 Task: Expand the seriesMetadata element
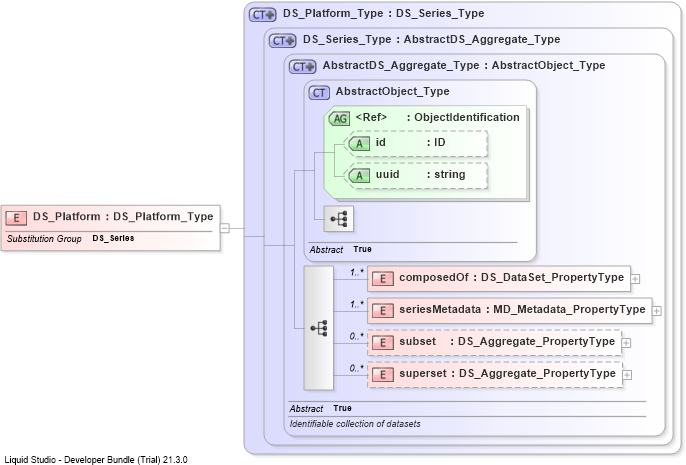[x=657, y=311]
